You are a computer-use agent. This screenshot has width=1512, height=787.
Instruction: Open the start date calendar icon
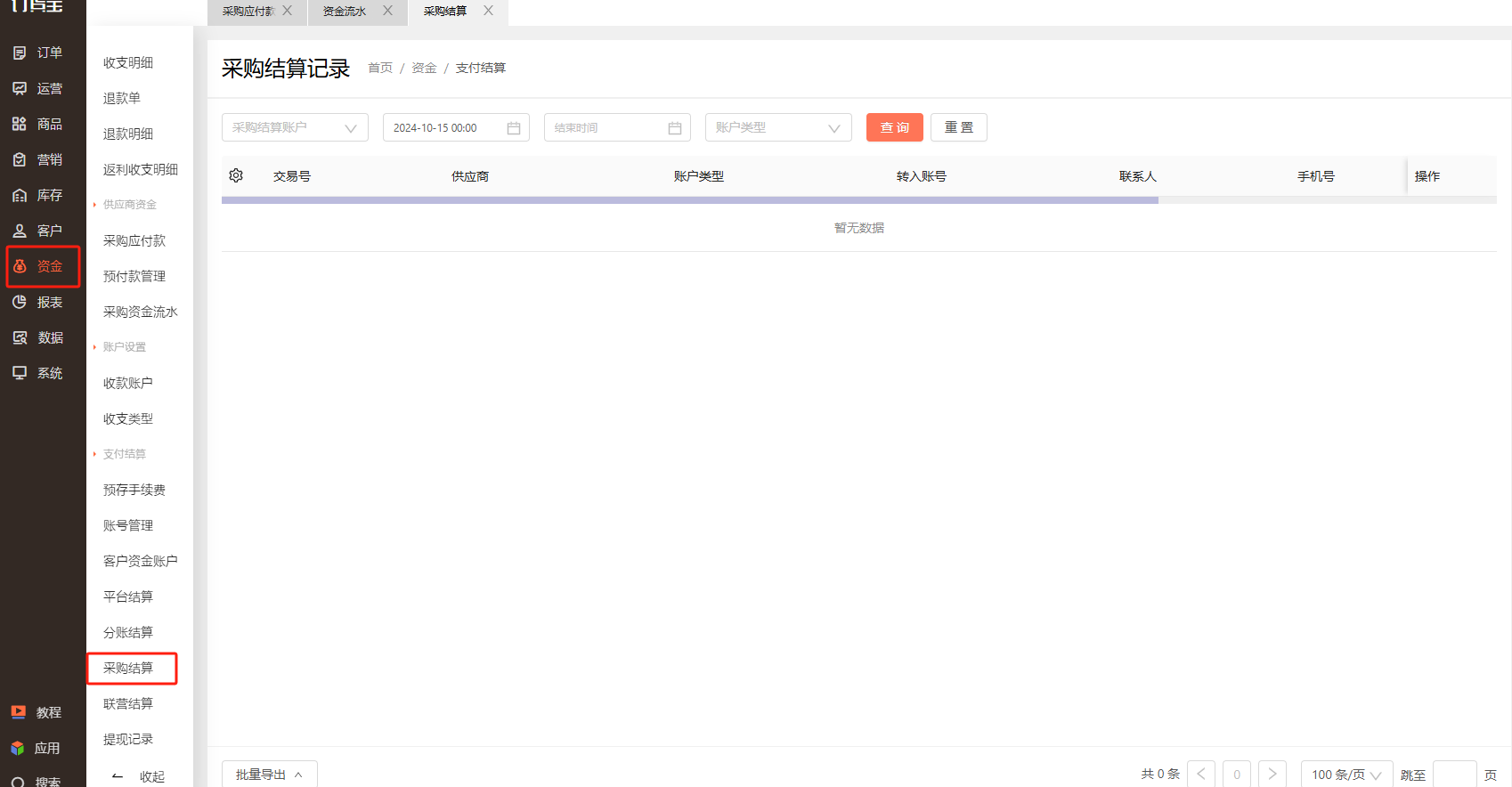coord(514,128)
